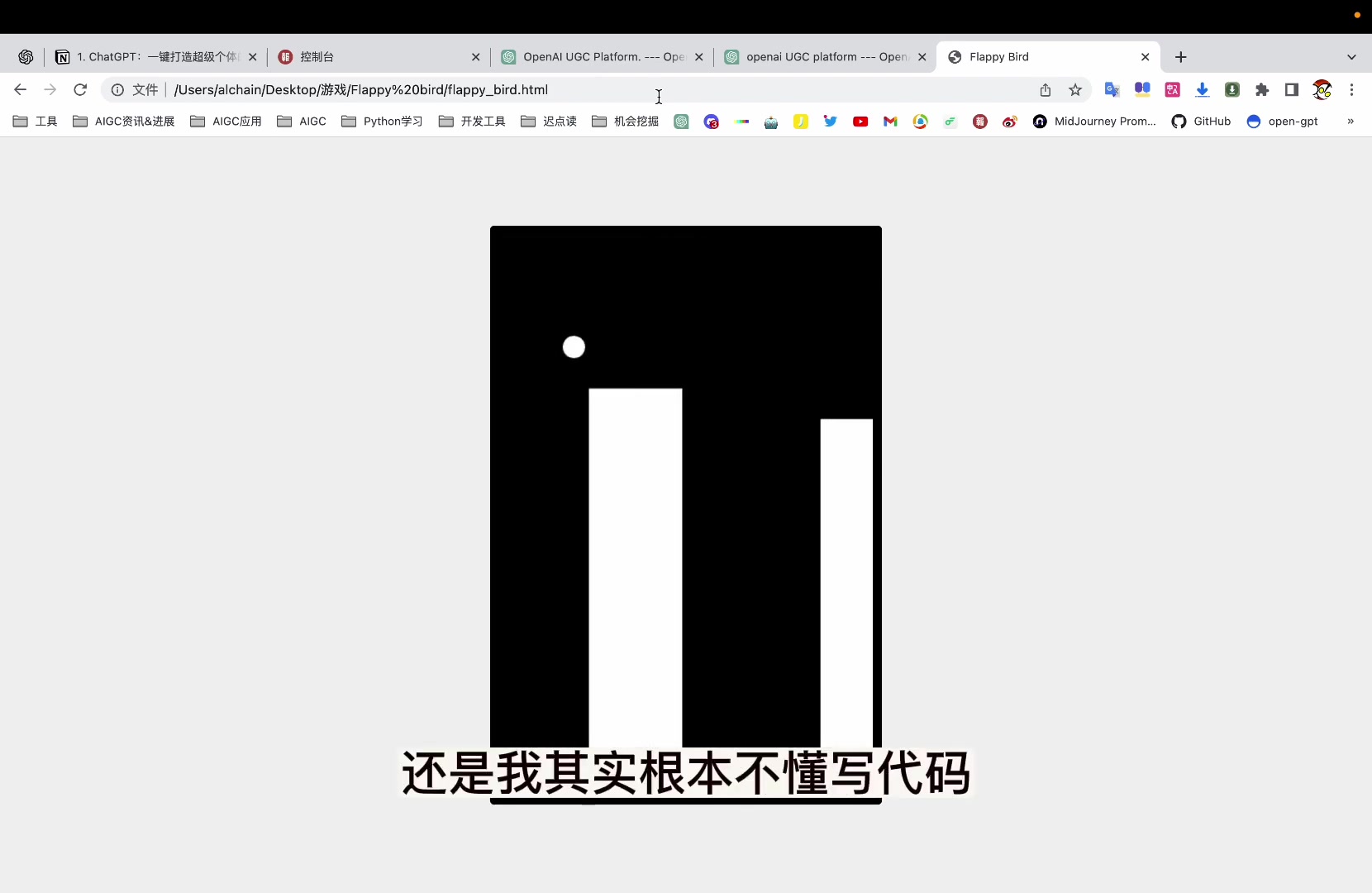Viewport: 1372px width, 893px height.
Task: Open the 工具 bookmarks folder
Action: click(x=36, y=122)
